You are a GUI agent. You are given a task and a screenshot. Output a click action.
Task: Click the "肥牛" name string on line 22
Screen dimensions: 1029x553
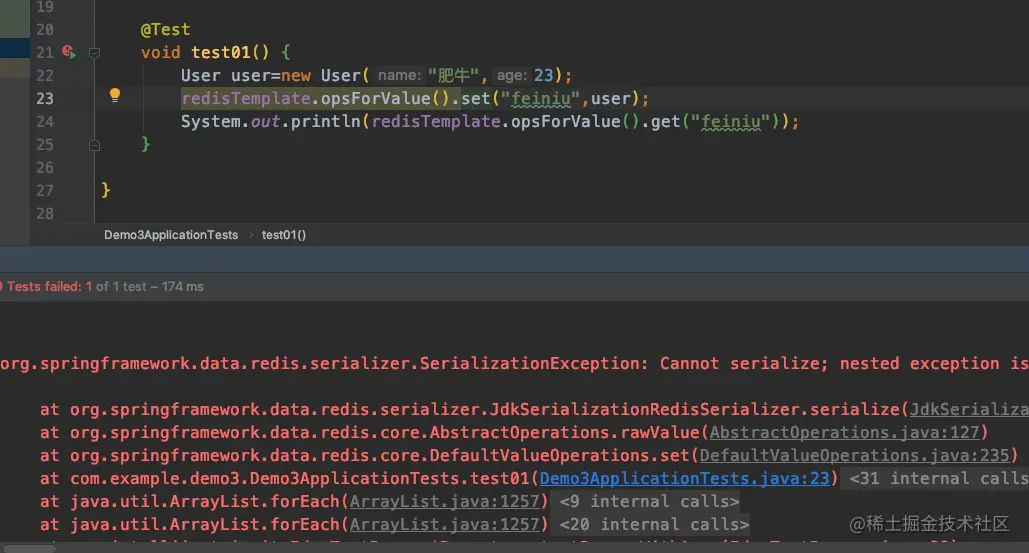454,75
